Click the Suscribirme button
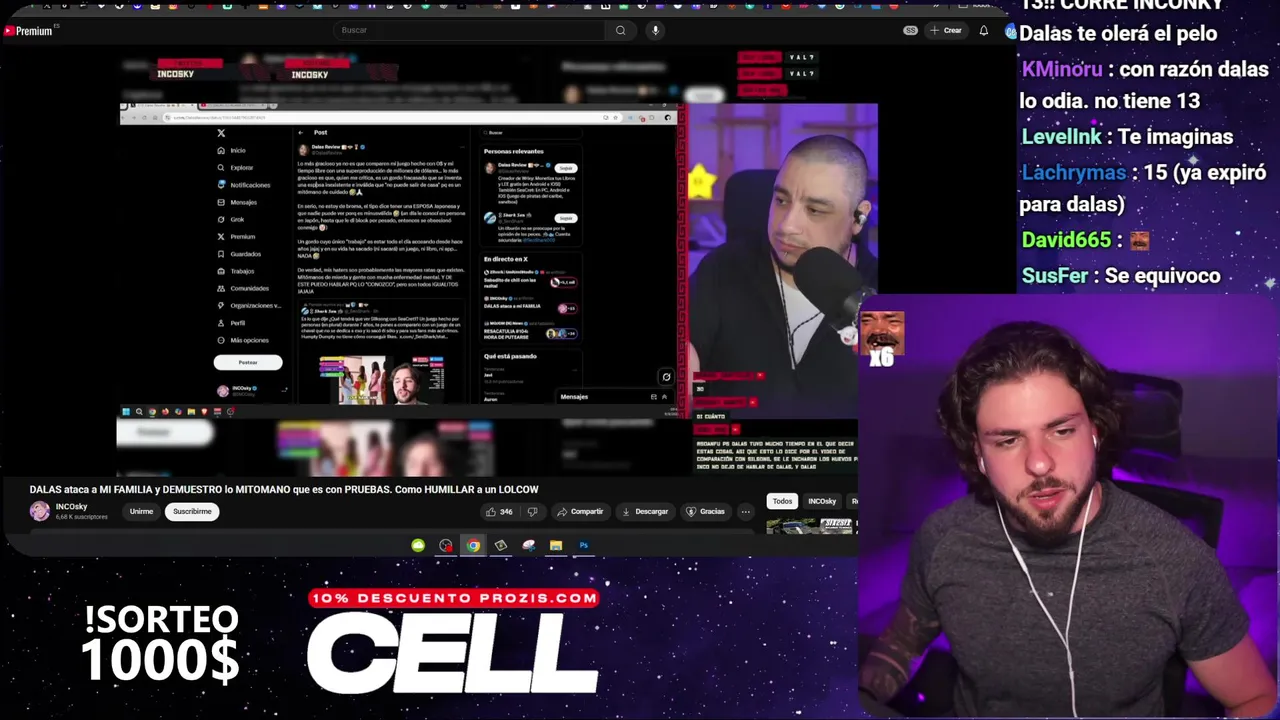 click(x=192, y=511)
